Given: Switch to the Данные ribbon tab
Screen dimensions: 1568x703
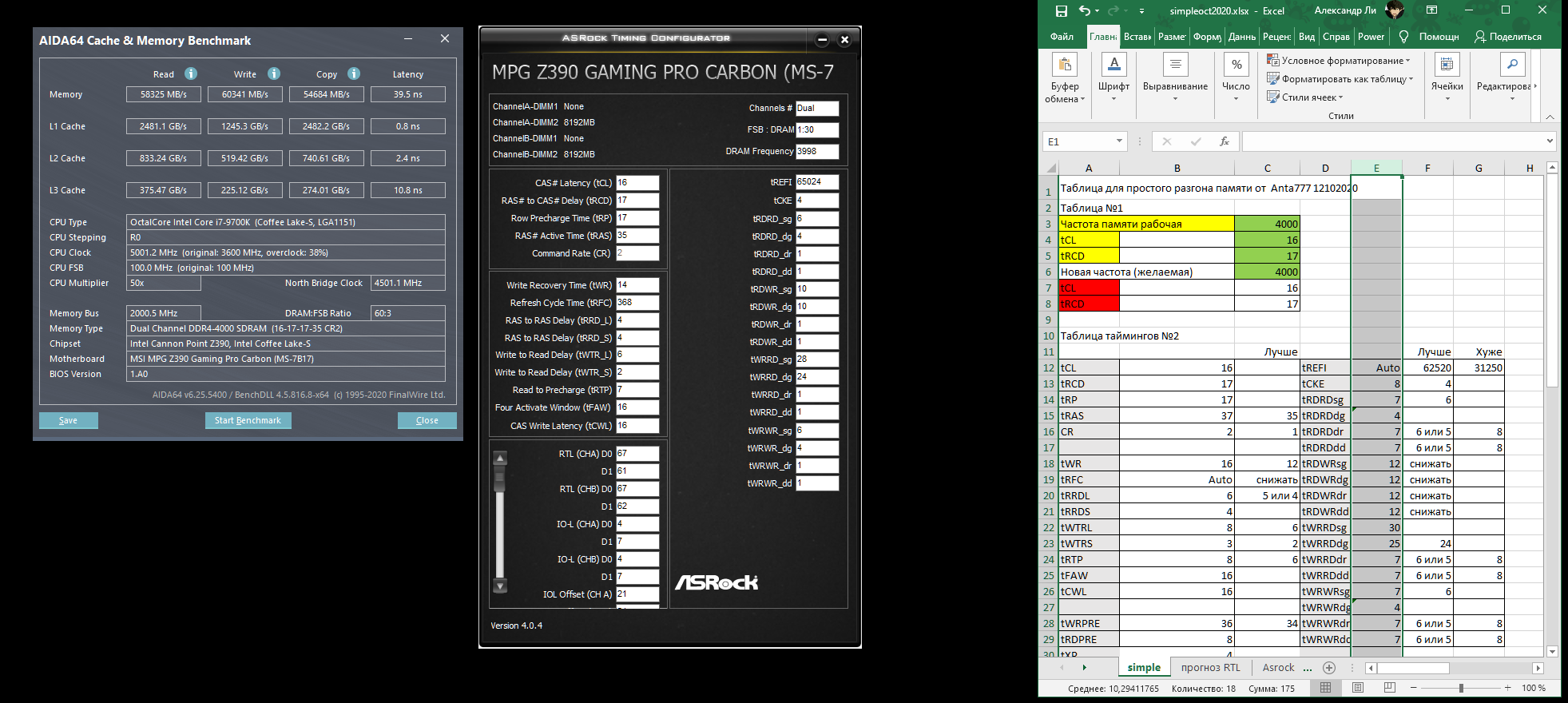Looking at the screenshot, I should pos(1242,37).
